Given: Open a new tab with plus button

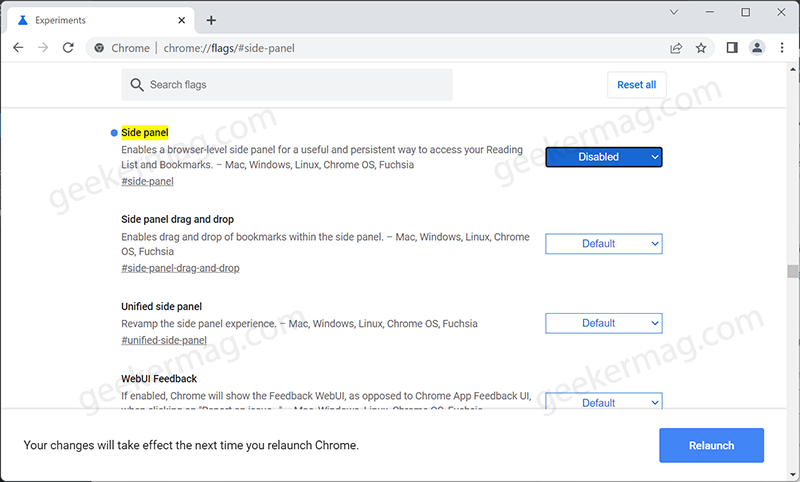Looking at the screenshot, I should coord(211,20).
